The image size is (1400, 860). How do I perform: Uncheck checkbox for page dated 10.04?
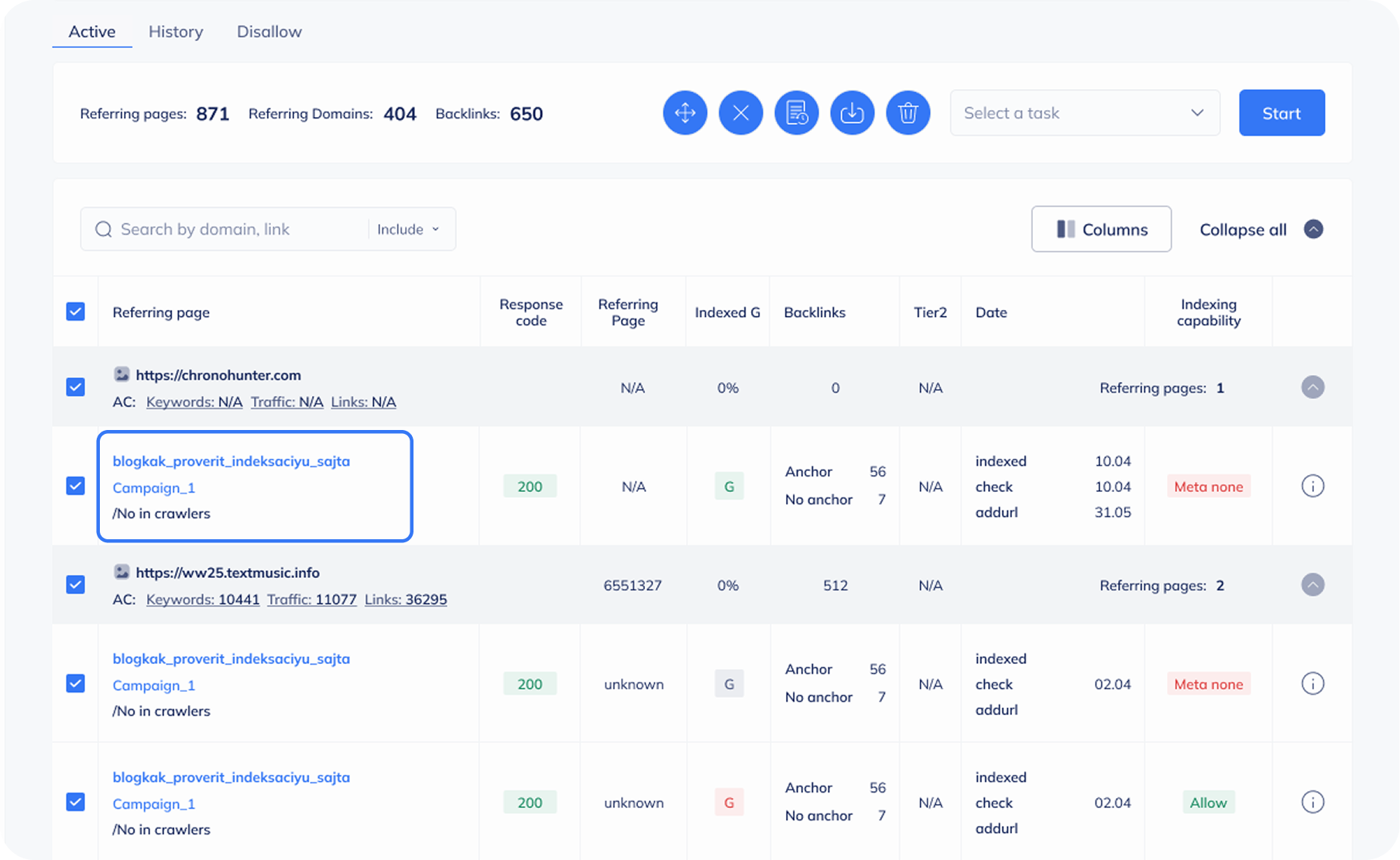(x=75, y=486)
